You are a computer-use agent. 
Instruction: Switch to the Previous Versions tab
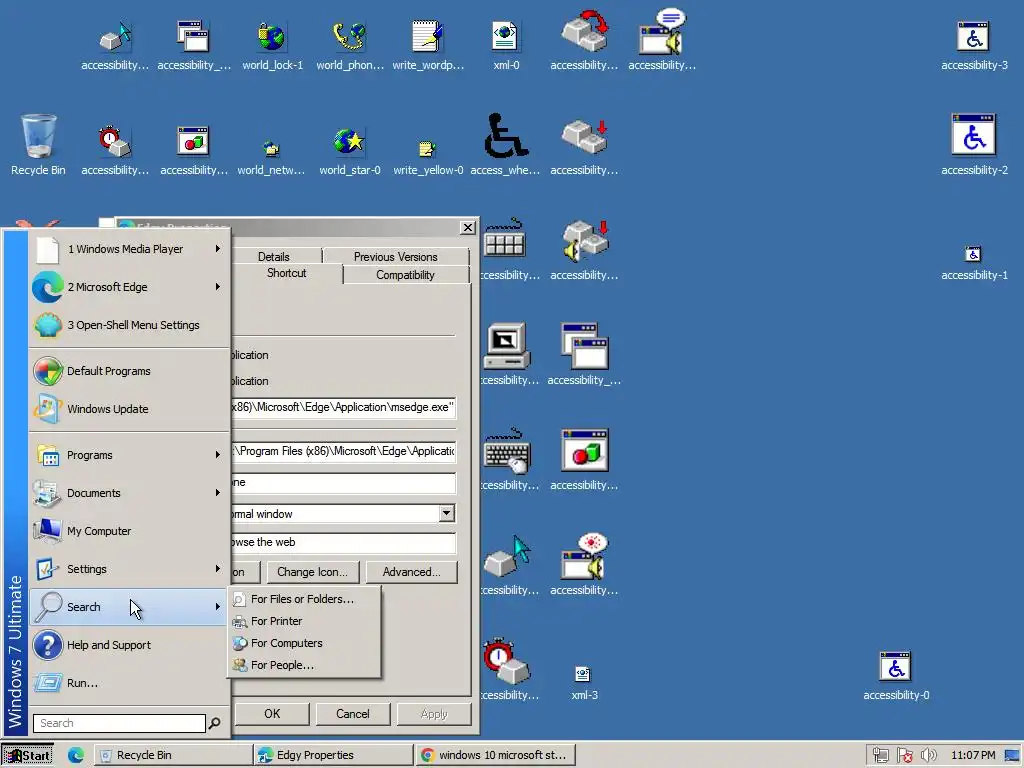396,257
